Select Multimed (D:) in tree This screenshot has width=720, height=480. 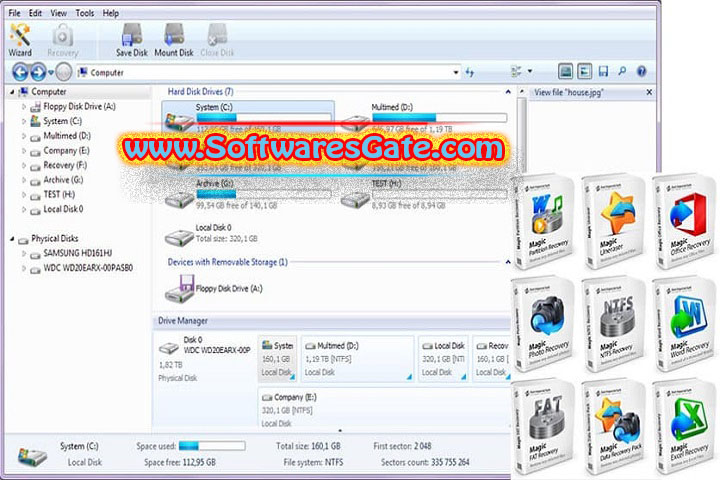(67, 136)
